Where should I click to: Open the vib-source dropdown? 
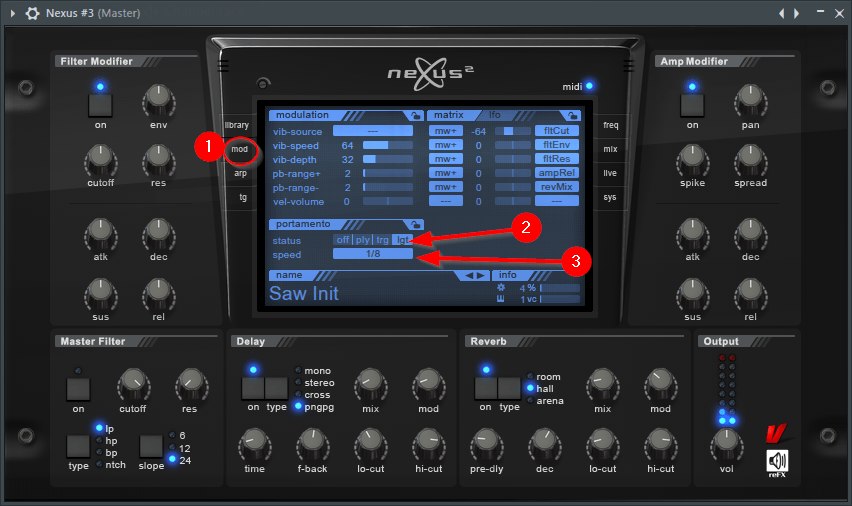(x=373, y=131)
